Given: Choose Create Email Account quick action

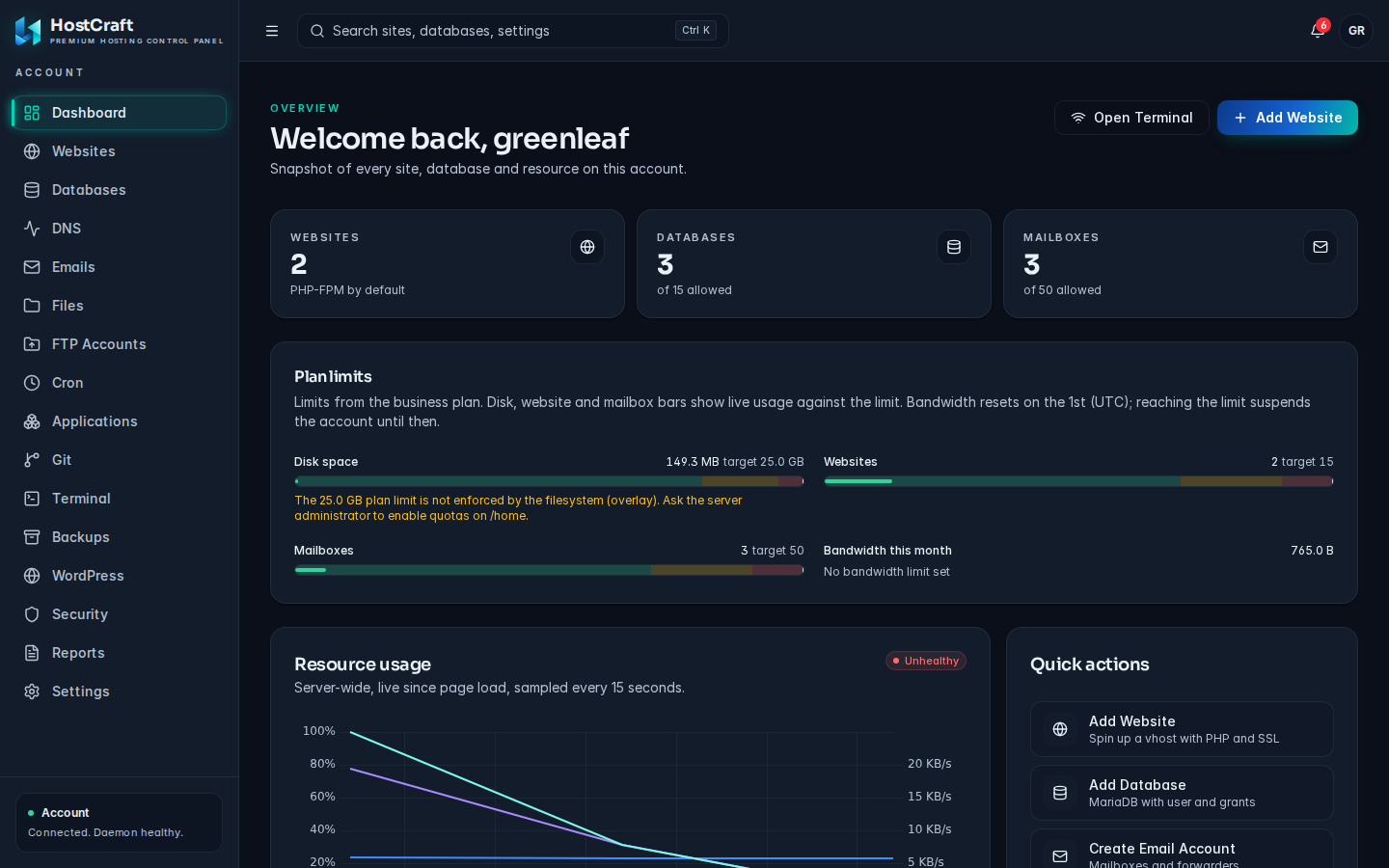Looking at the screenshot, I should click(x=1182, y=849).
